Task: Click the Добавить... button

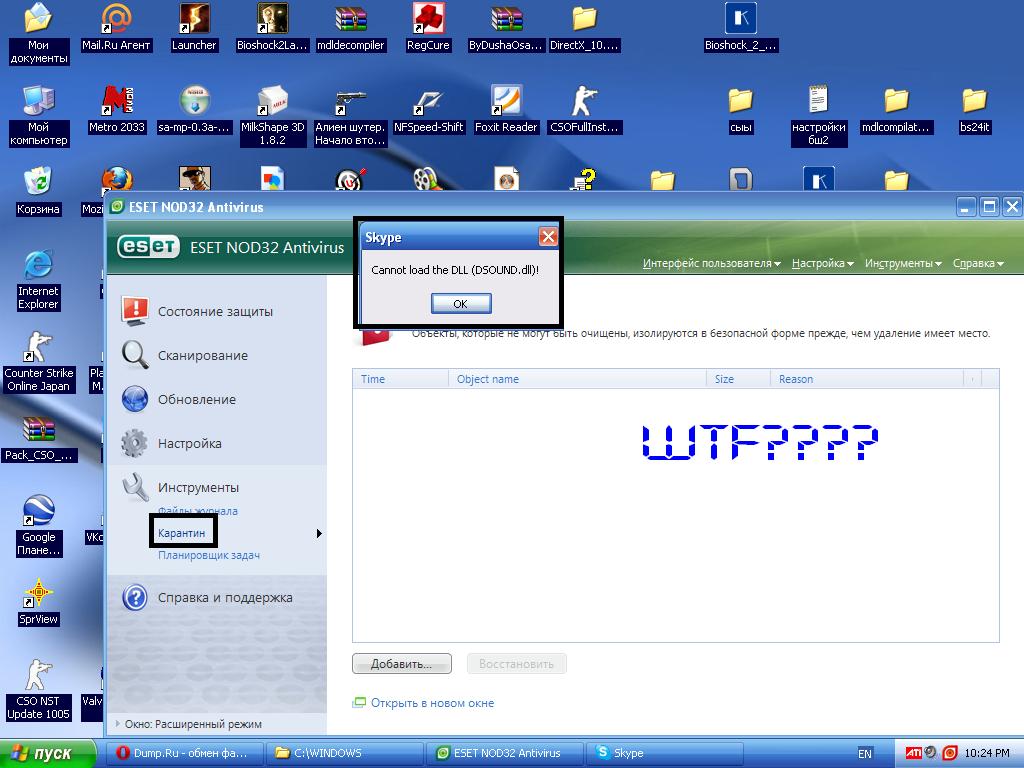Action: (x=402, y=664)
